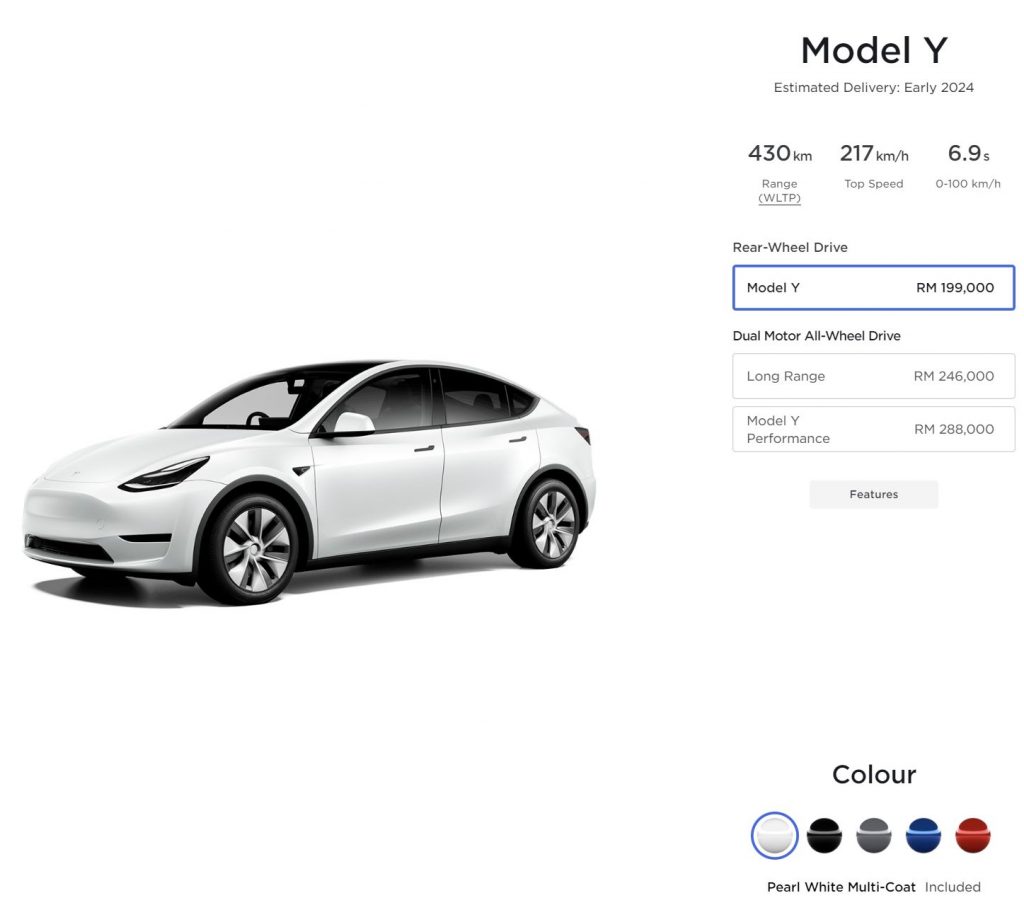Click the 430 km range figure
This screenshot has height=905, width=1024.
(780, 153)
